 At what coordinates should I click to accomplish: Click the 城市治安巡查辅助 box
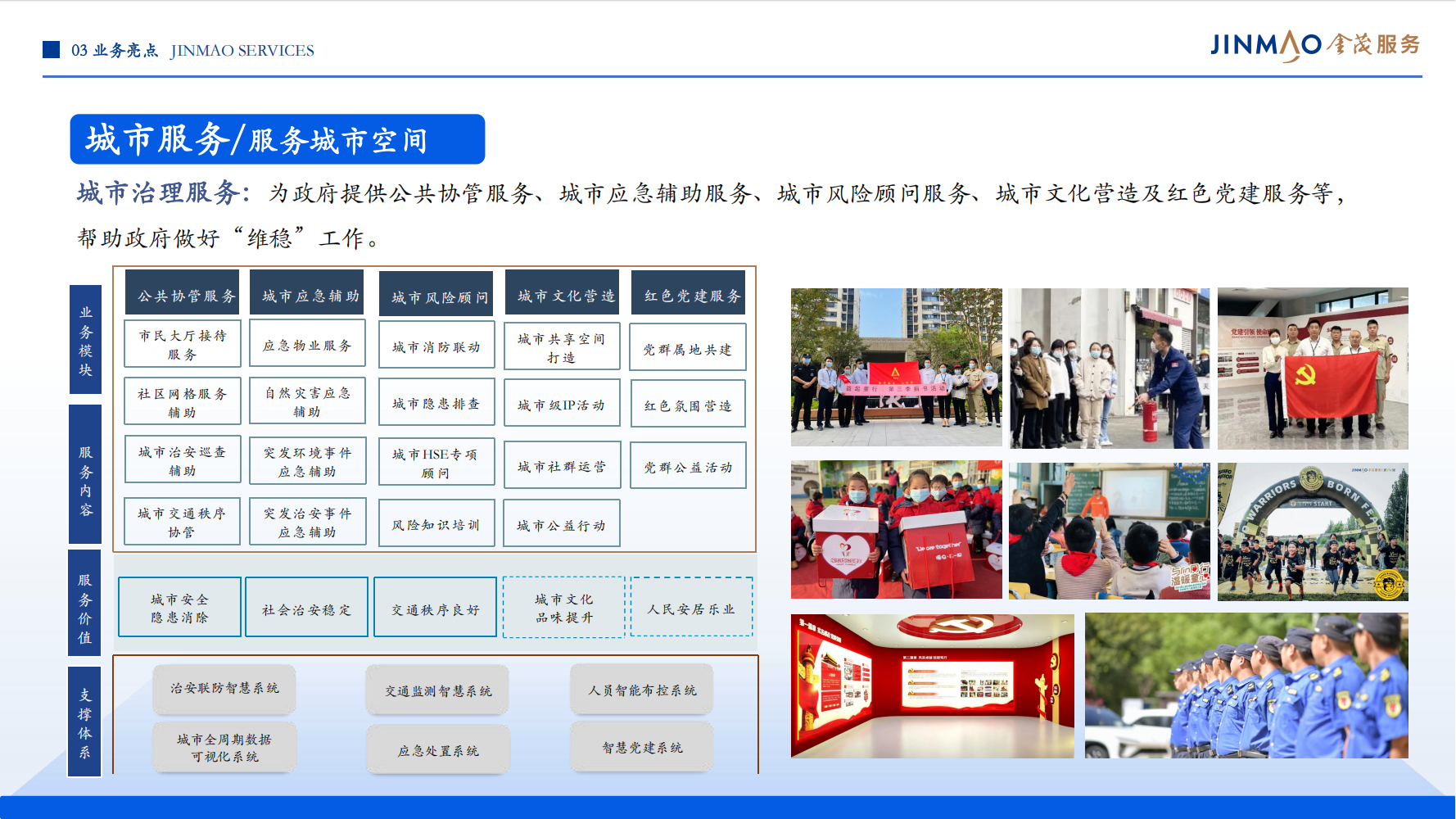pos(183,460)
